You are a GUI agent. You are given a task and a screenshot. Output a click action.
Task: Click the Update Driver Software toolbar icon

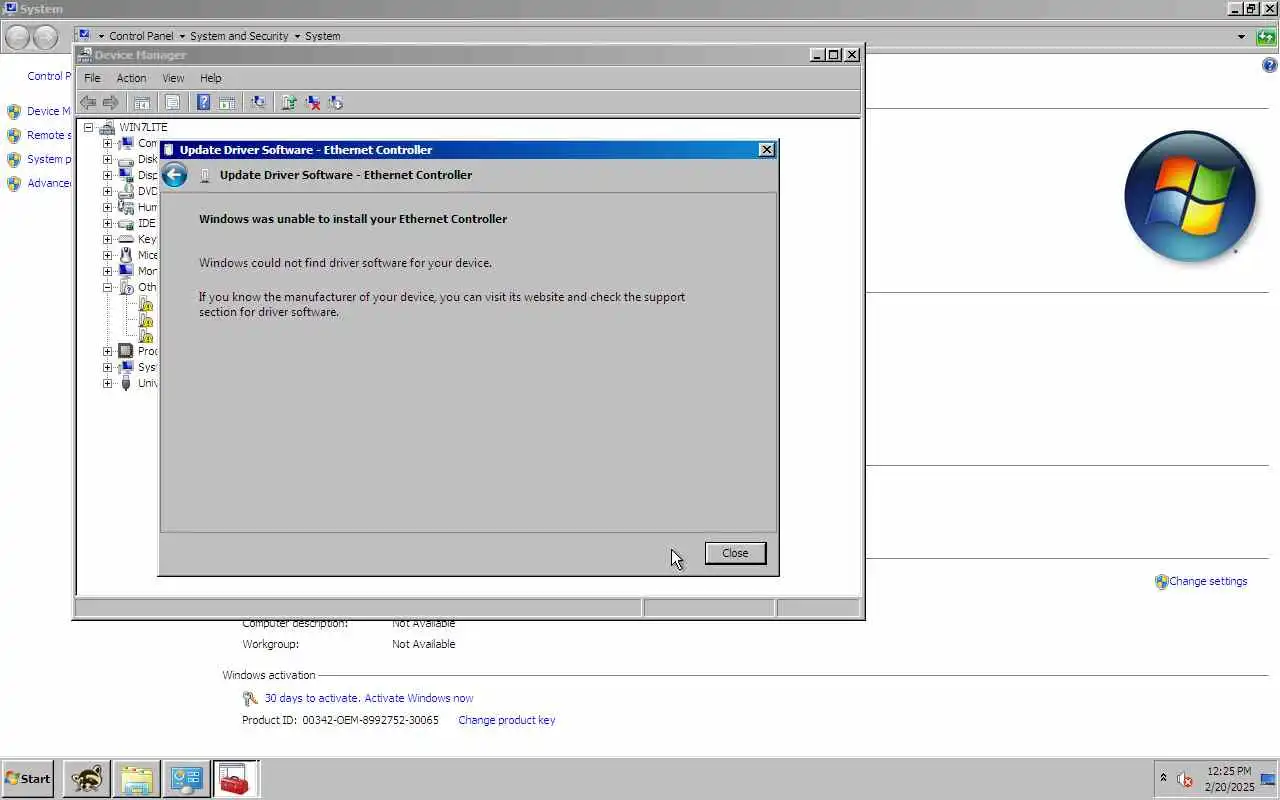tap(289, 102)
